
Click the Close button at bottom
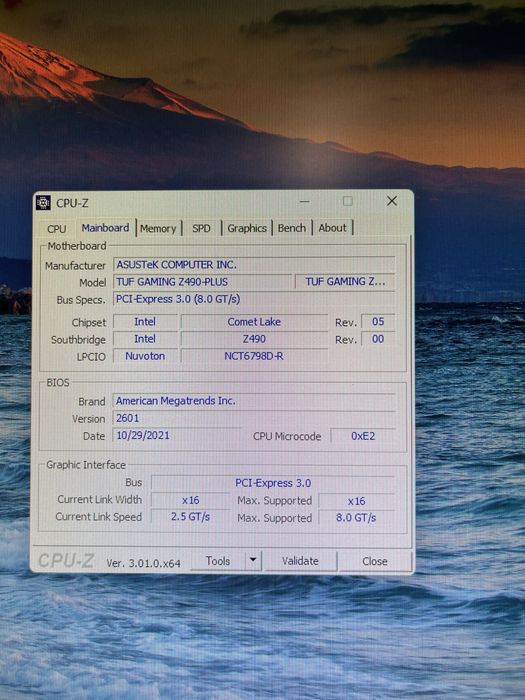coord(375,561)
